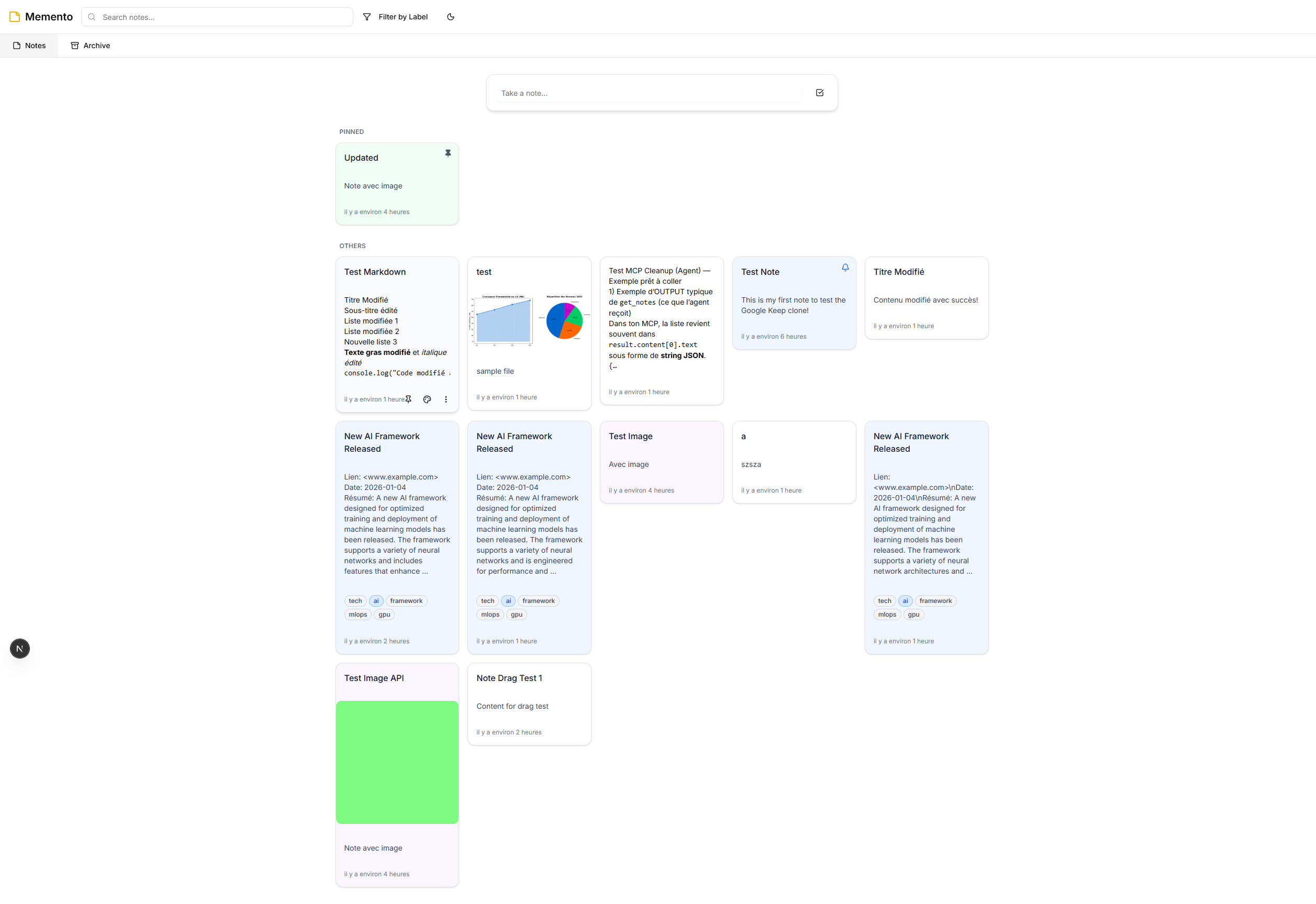The image size is (1316, 904).
Task: Open Filter by Label dropdown
Action: tap(395, 17)
